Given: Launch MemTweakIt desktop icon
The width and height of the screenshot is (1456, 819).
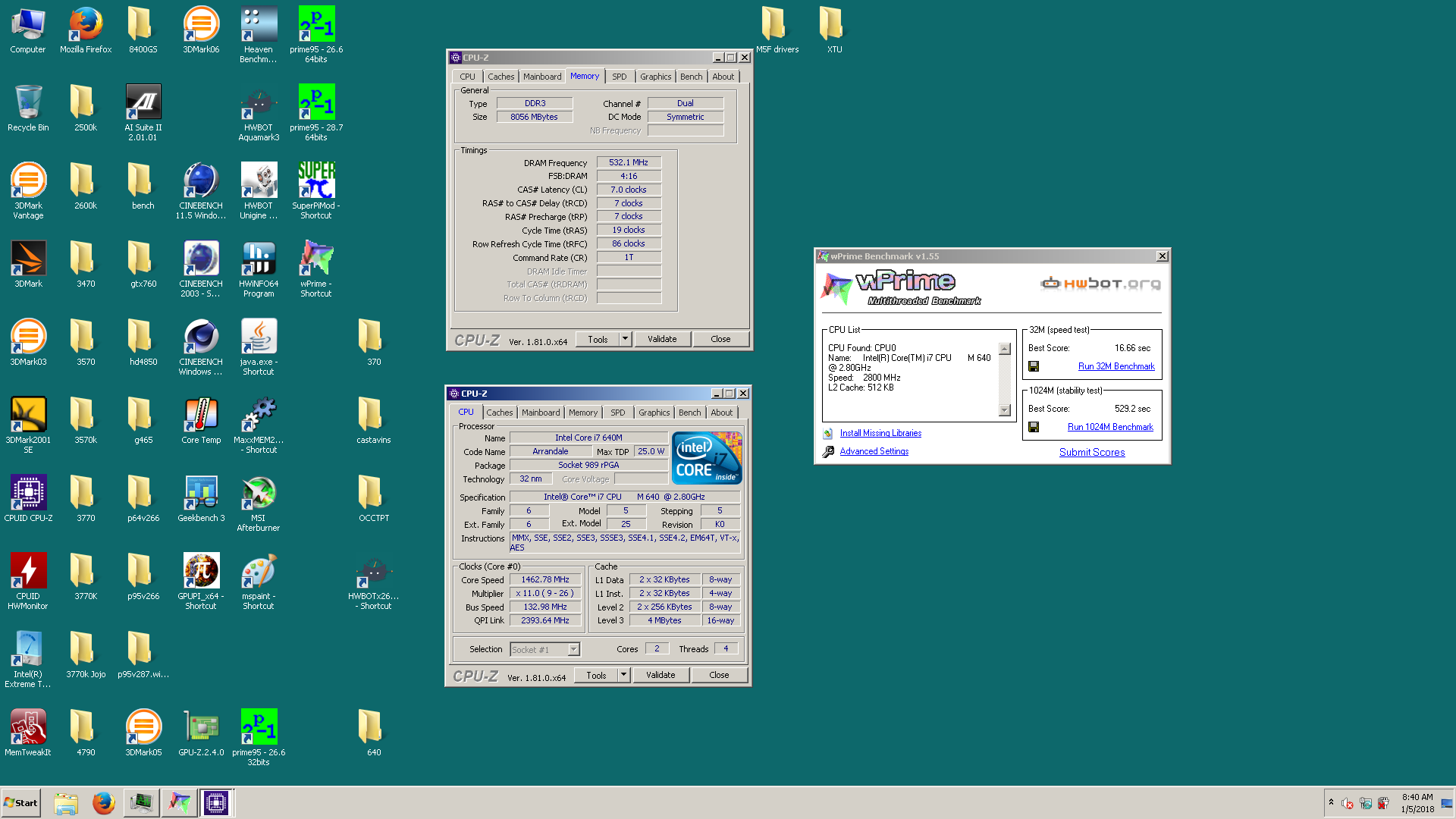Looking at the screenshot, I should pos(28,734).
